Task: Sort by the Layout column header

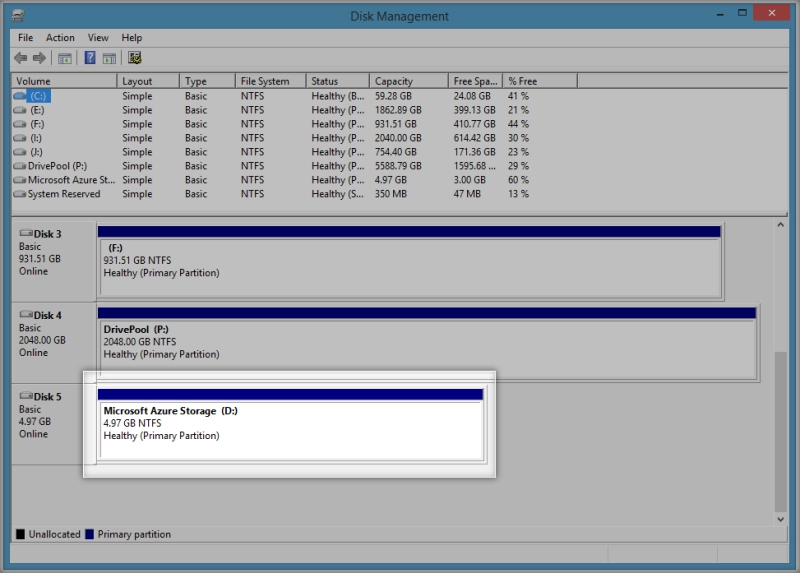Action: coord(148,81)
